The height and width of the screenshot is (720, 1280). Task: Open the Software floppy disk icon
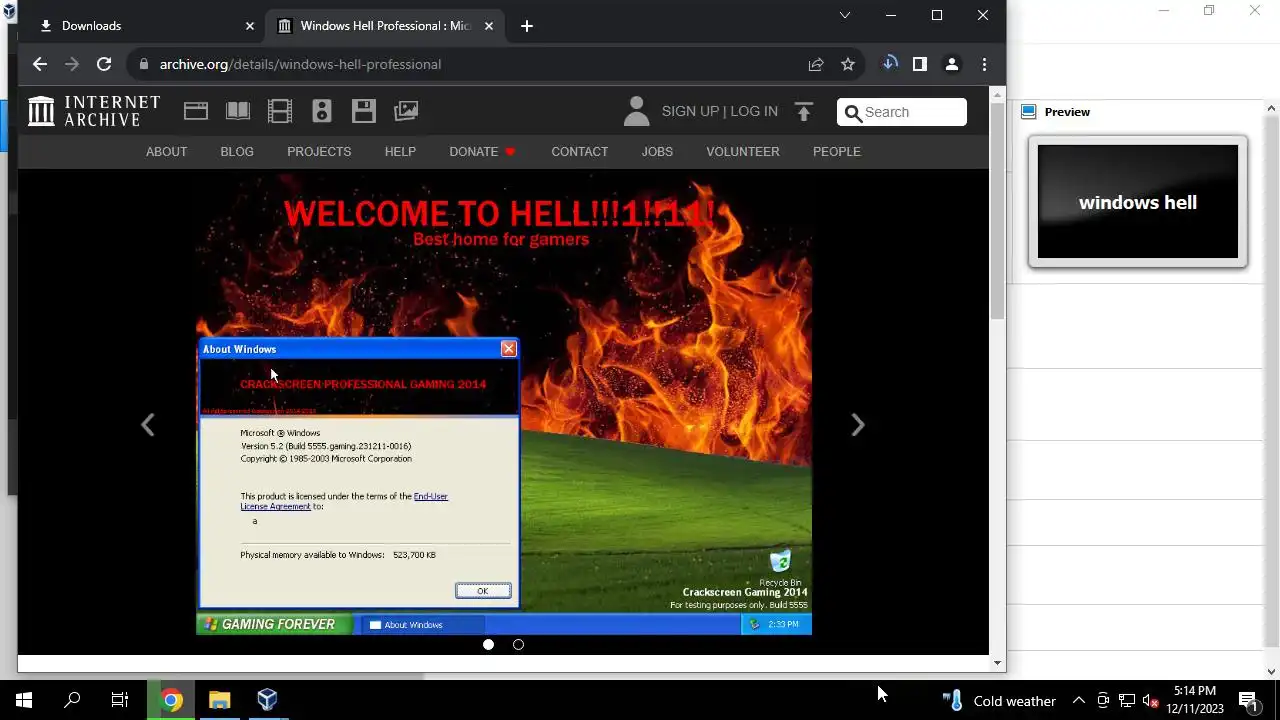[364, 111]
